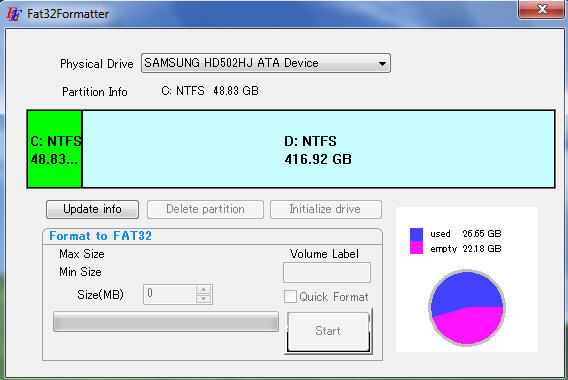Image resolution: width=568 pixels, height=380 pixels.
Task: Click the 'Min Size' label
Action: point(80,272)
